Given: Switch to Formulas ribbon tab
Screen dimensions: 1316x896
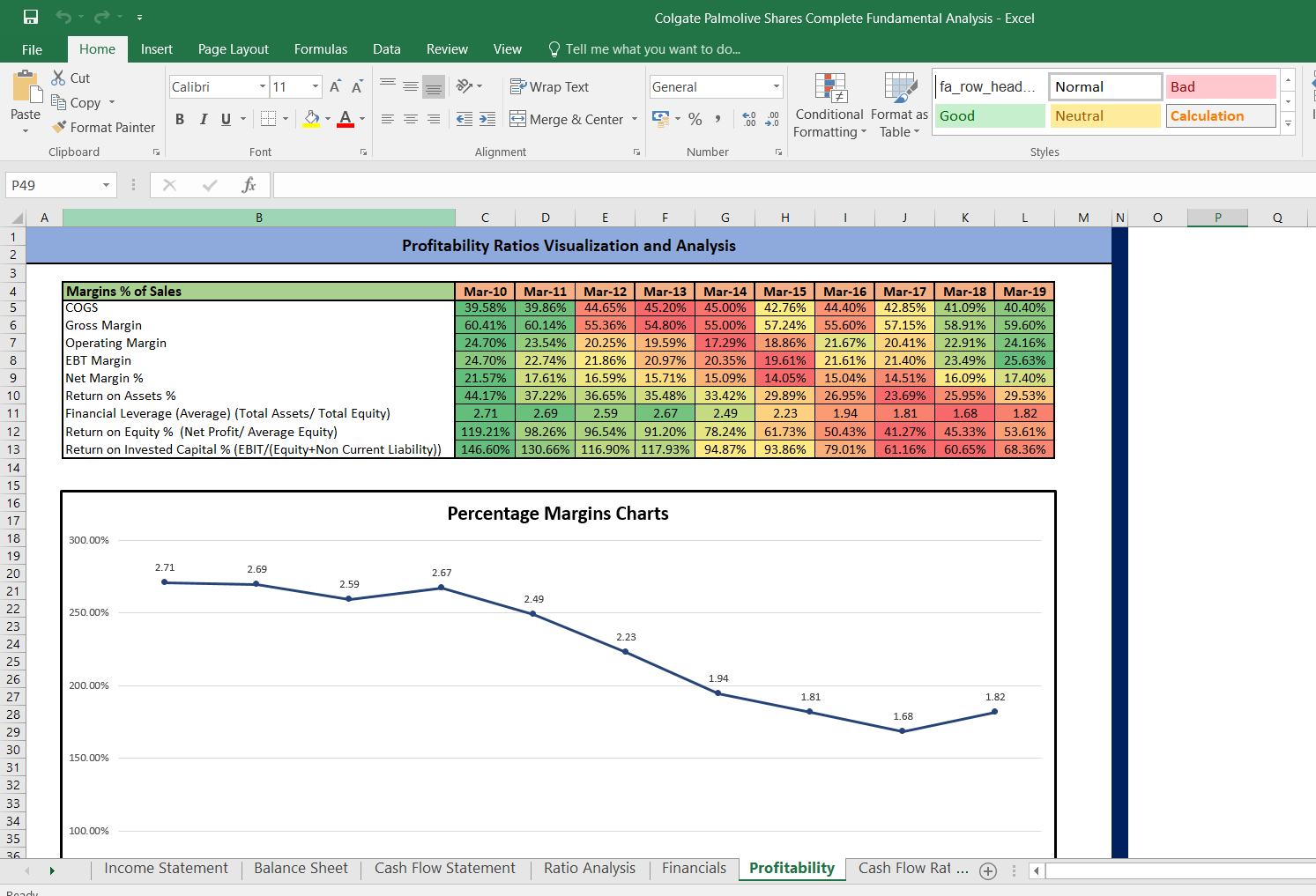Looking at the screenshot, I should (321, 49).
